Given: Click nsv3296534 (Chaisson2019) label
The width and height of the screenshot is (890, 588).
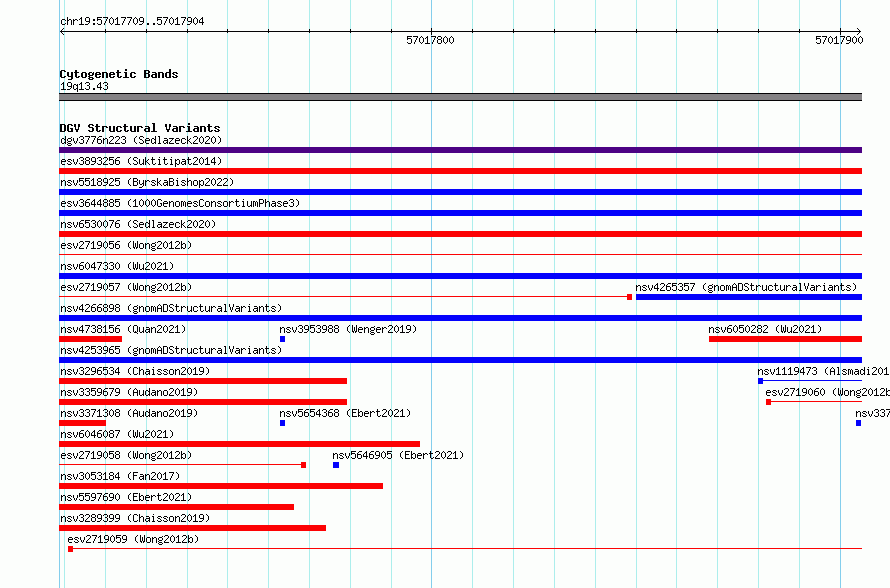Looking at the screenshot, I should (x=135, y=371).
